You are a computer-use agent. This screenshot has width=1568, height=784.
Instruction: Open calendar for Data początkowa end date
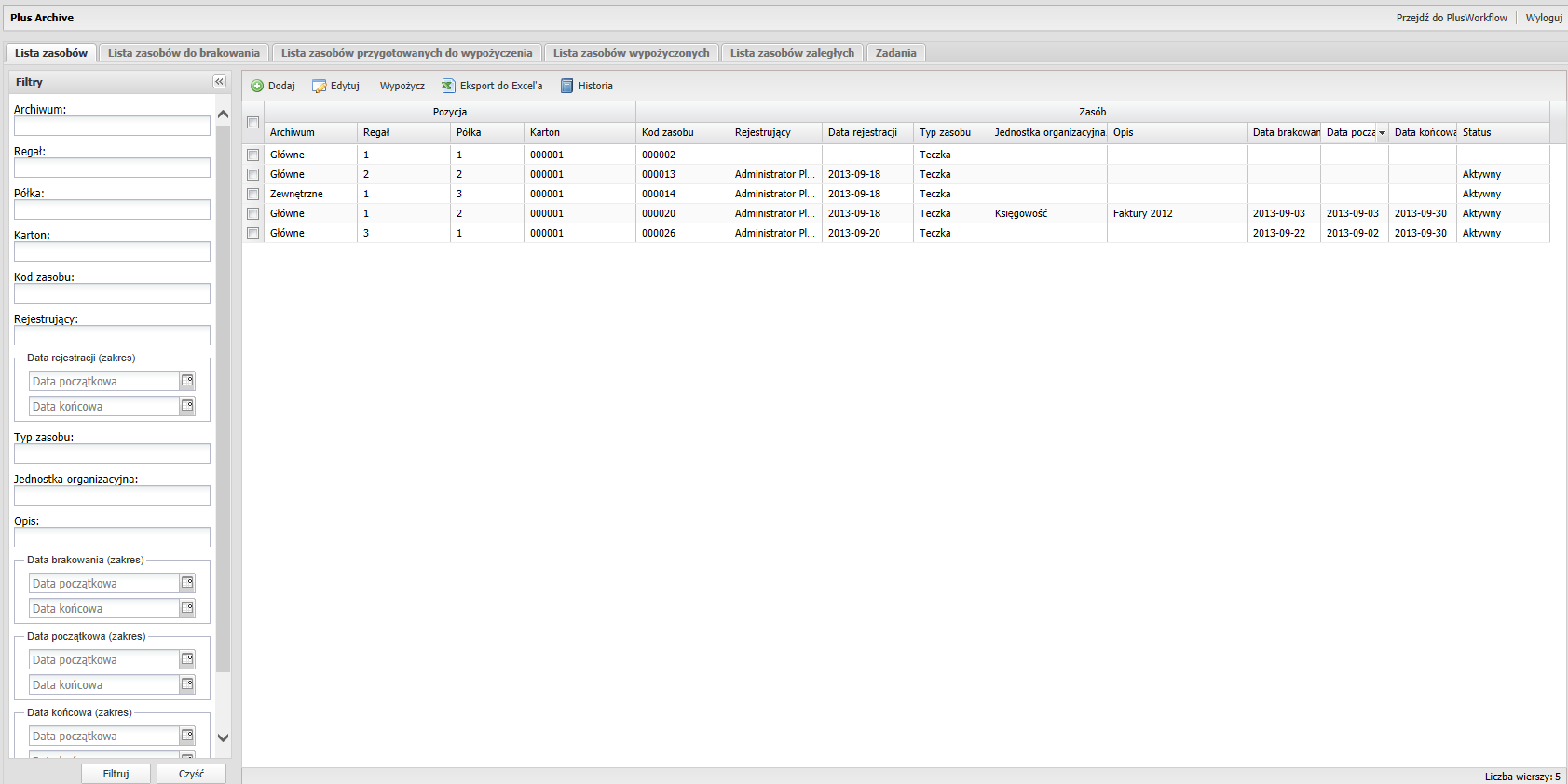tap(187, 684)
